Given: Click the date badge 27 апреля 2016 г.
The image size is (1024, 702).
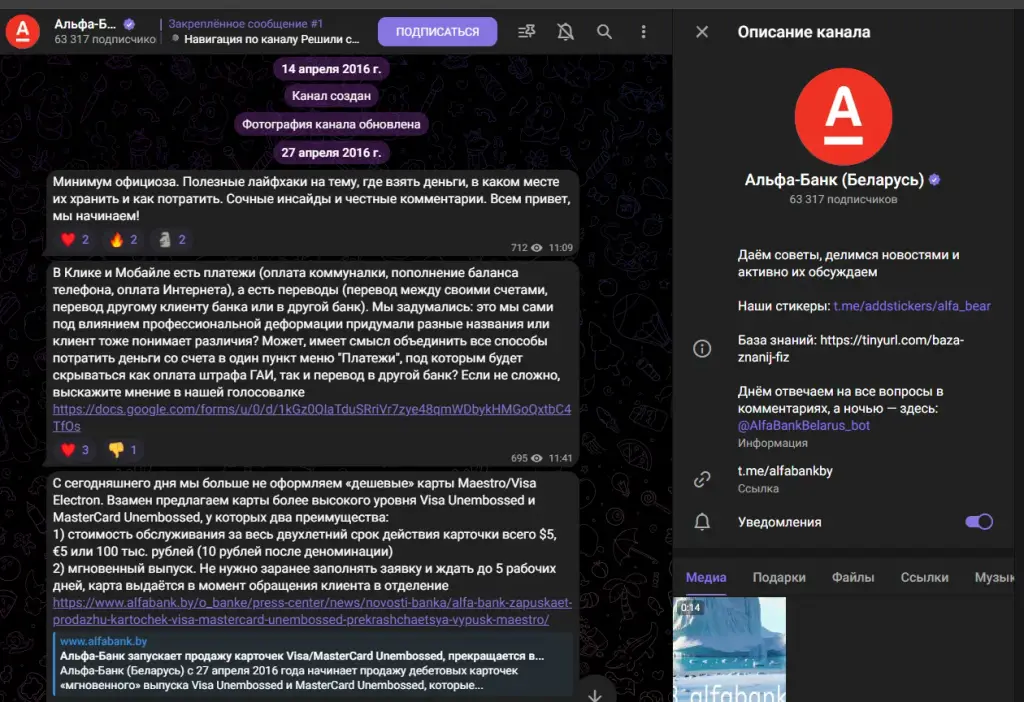Looking at the screenshot, I should coord(331,152).
